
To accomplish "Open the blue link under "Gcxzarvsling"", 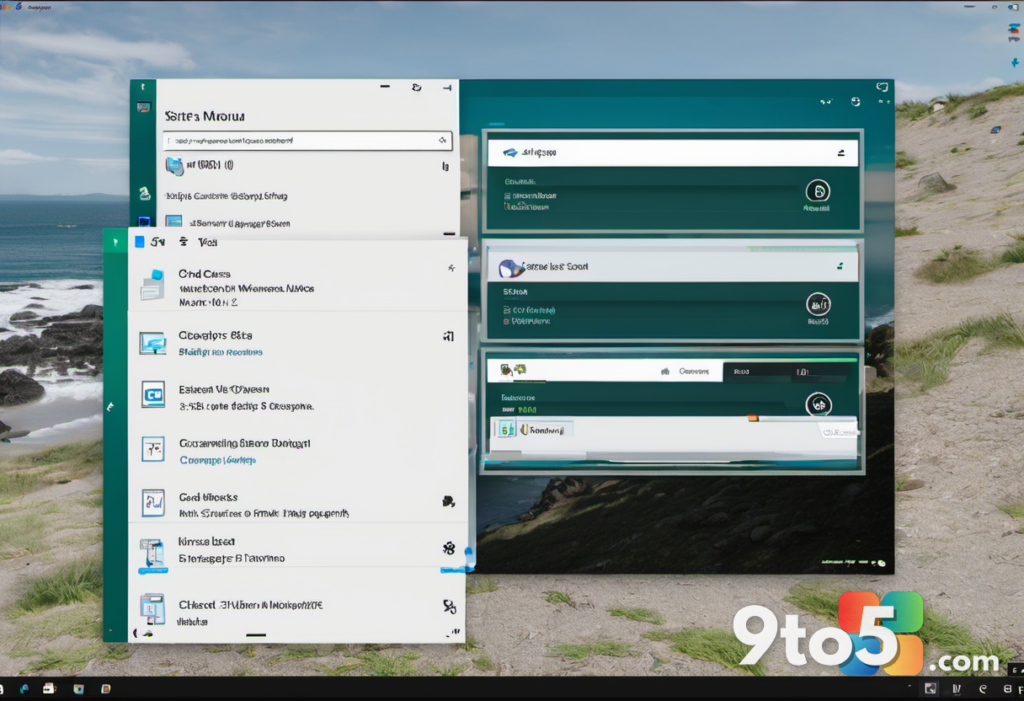I will pos(217,460).
